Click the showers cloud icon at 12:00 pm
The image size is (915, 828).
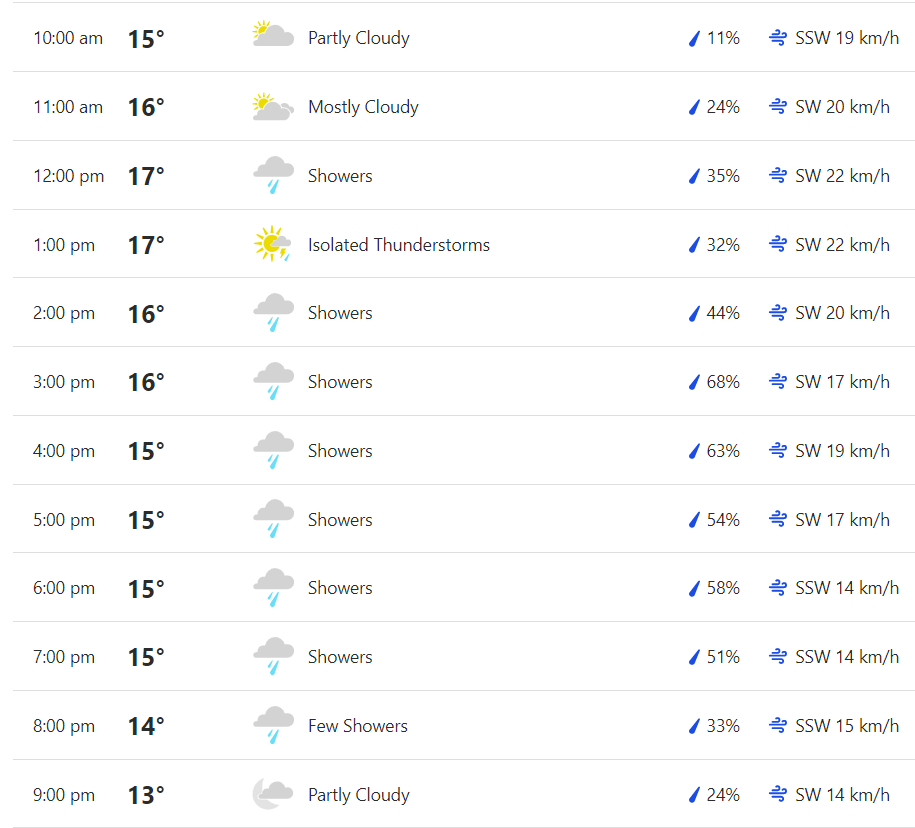point(272,175)
